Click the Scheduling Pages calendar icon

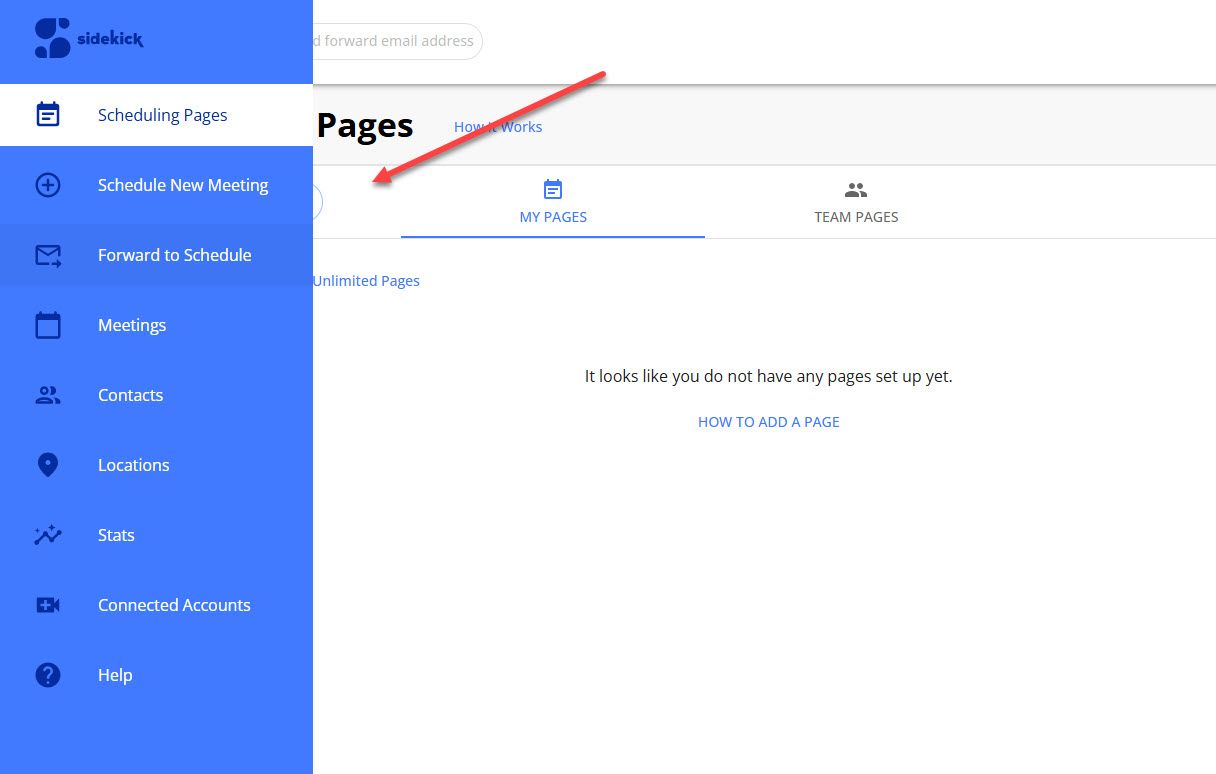(x=47, y=115)
